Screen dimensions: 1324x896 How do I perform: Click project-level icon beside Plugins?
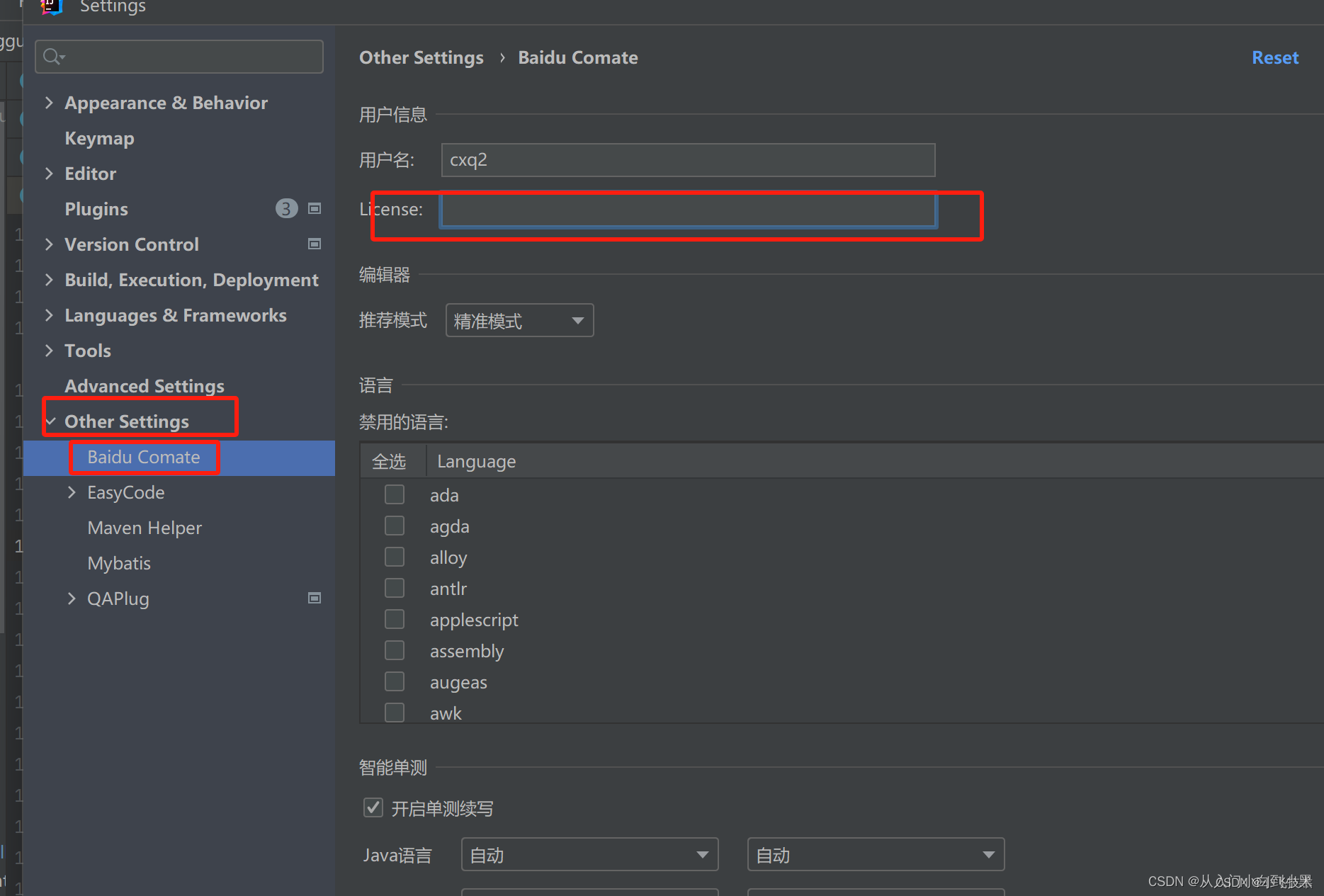315,208
